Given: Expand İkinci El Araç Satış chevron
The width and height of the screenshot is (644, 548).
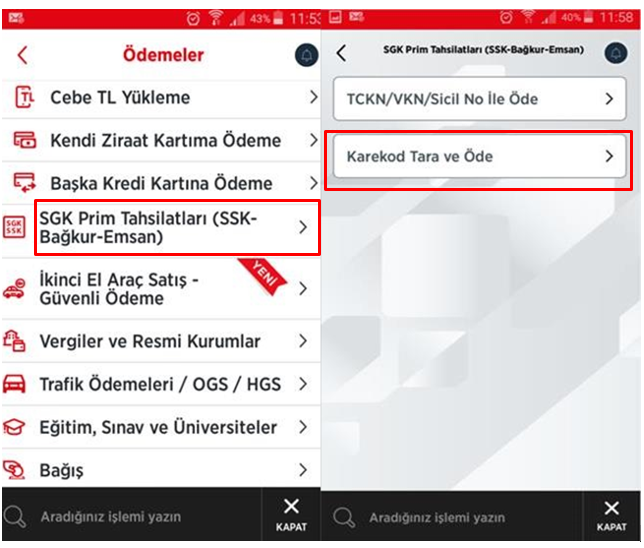Looking at the screenshot, I should click(303, 288).
